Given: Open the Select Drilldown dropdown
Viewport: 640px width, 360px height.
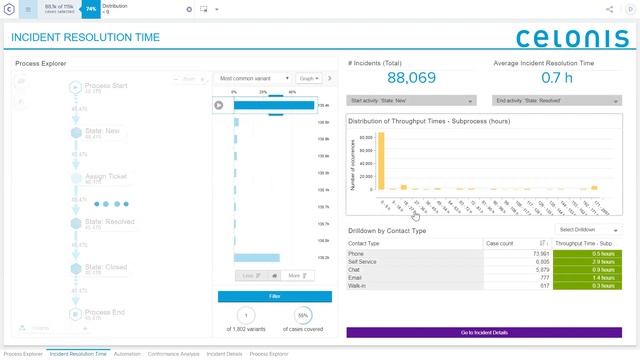Looking at the screenshot, I should click(588, 230).
